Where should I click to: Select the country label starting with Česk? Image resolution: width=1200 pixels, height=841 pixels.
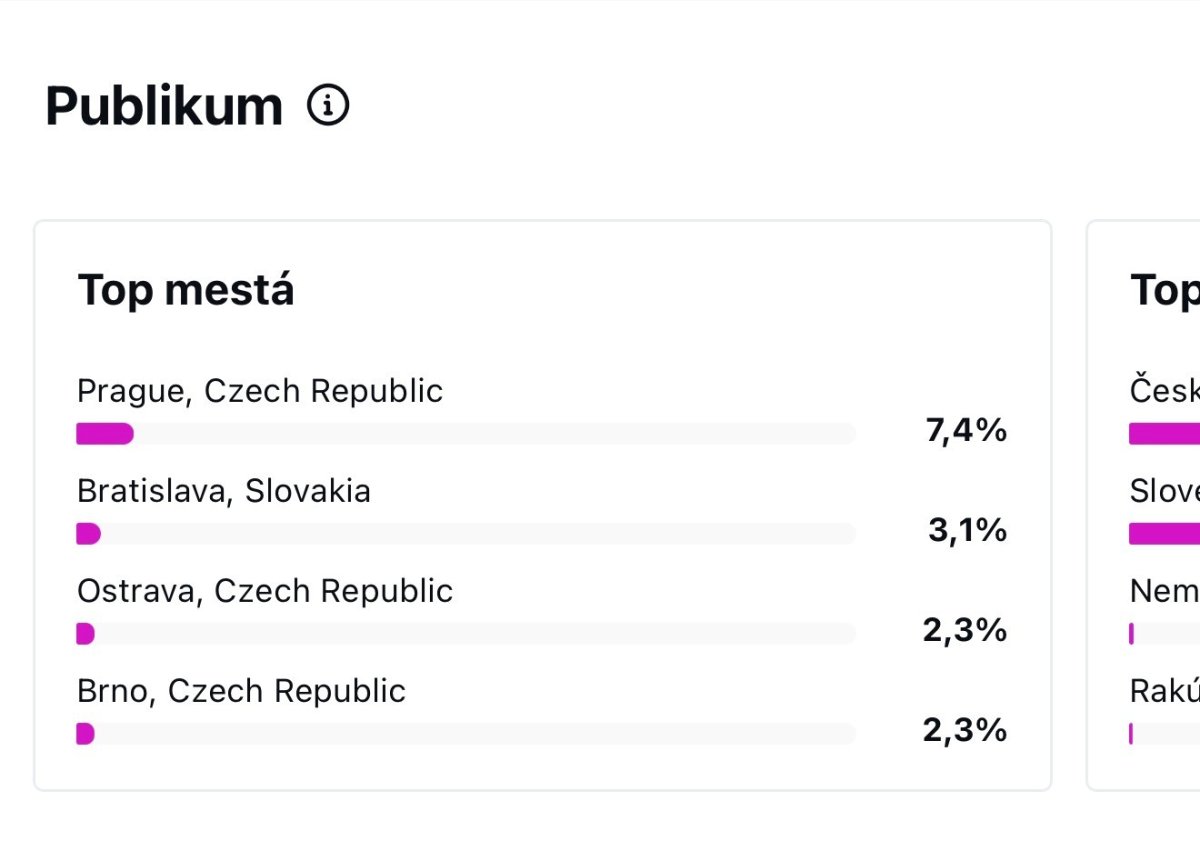click(x=1164, y=391)
